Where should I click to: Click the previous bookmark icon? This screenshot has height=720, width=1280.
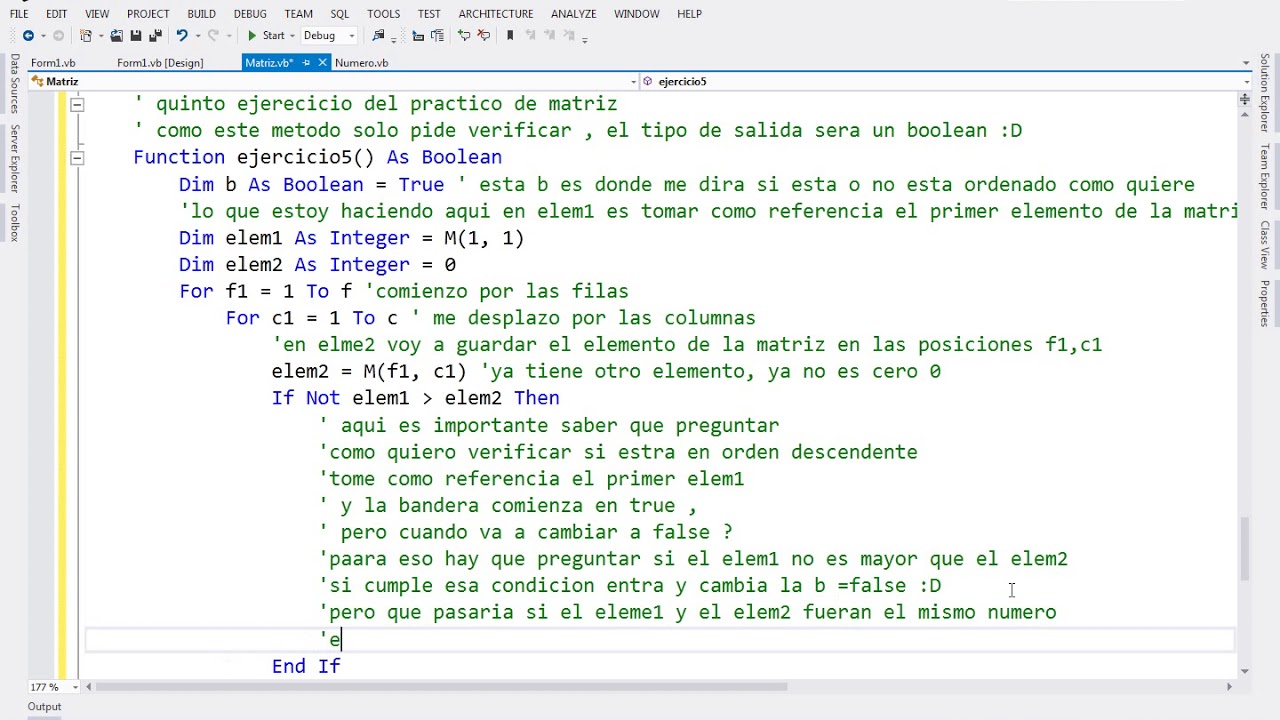point(531,35)
